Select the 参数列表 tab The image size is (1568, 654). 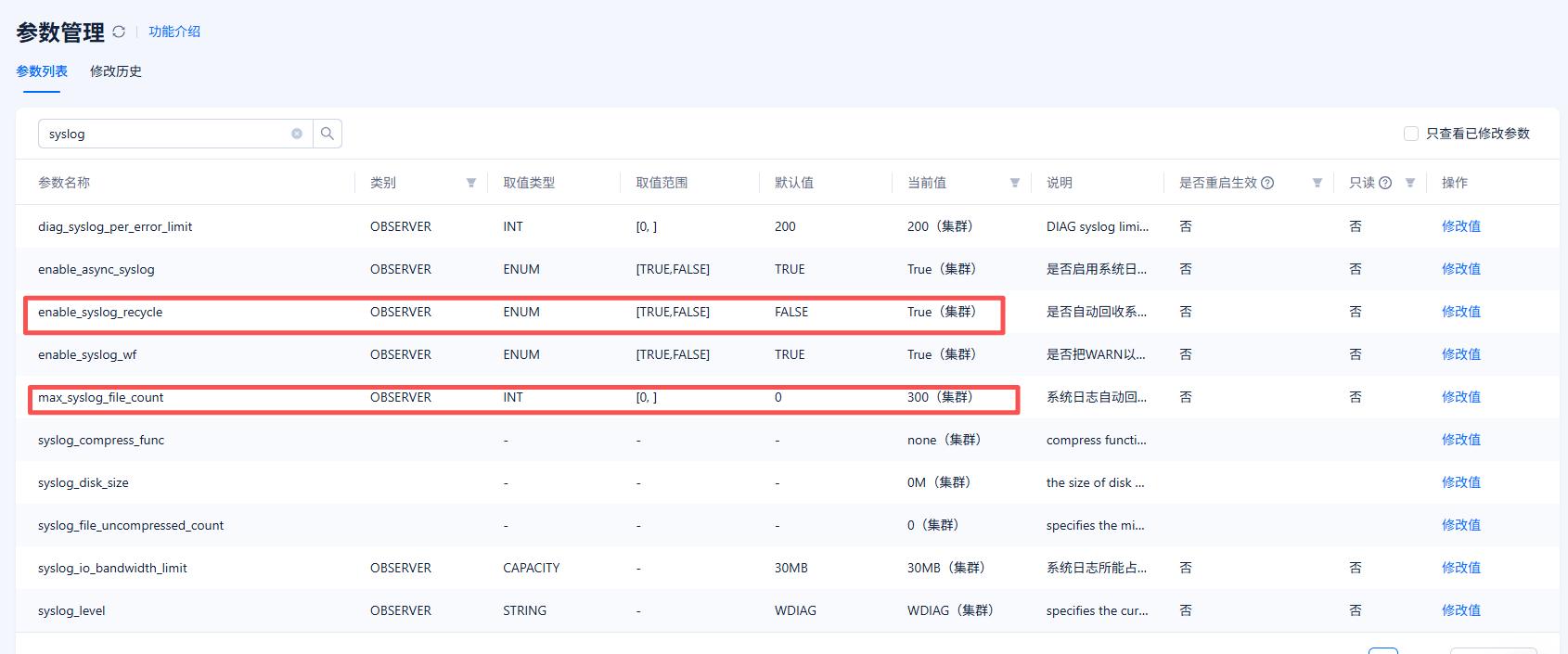[x=42, y=71]
